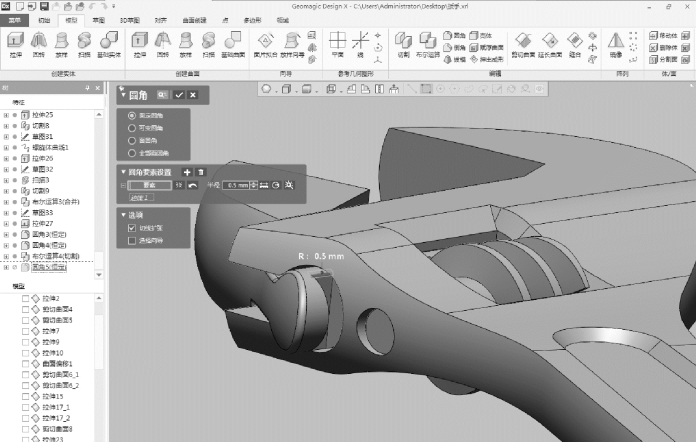The image size is (696, 442).
Task: Click the radius 半径 value input field
Action: click(x=238, y=185)
